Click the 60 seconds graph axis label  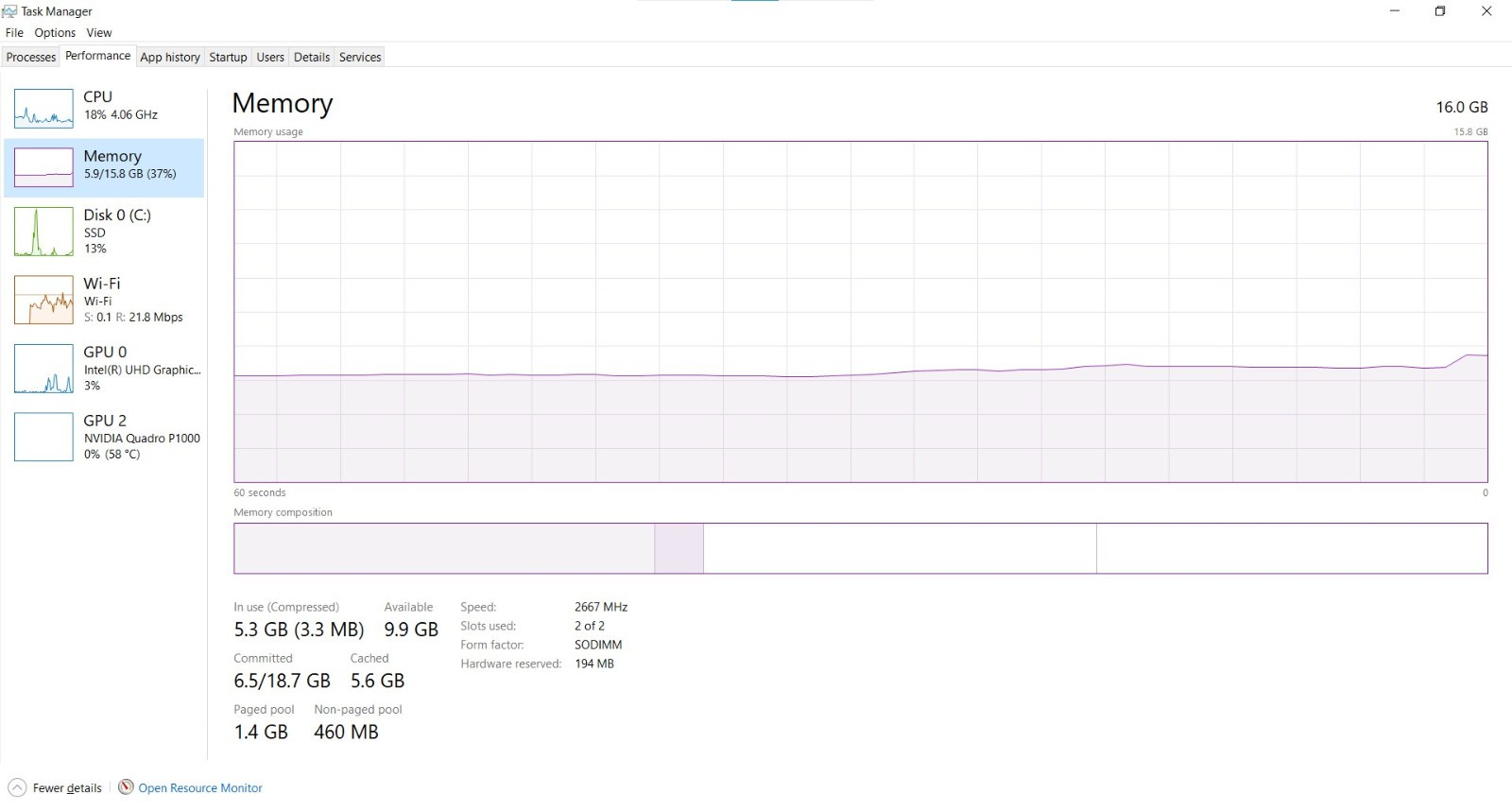(260, 492)
